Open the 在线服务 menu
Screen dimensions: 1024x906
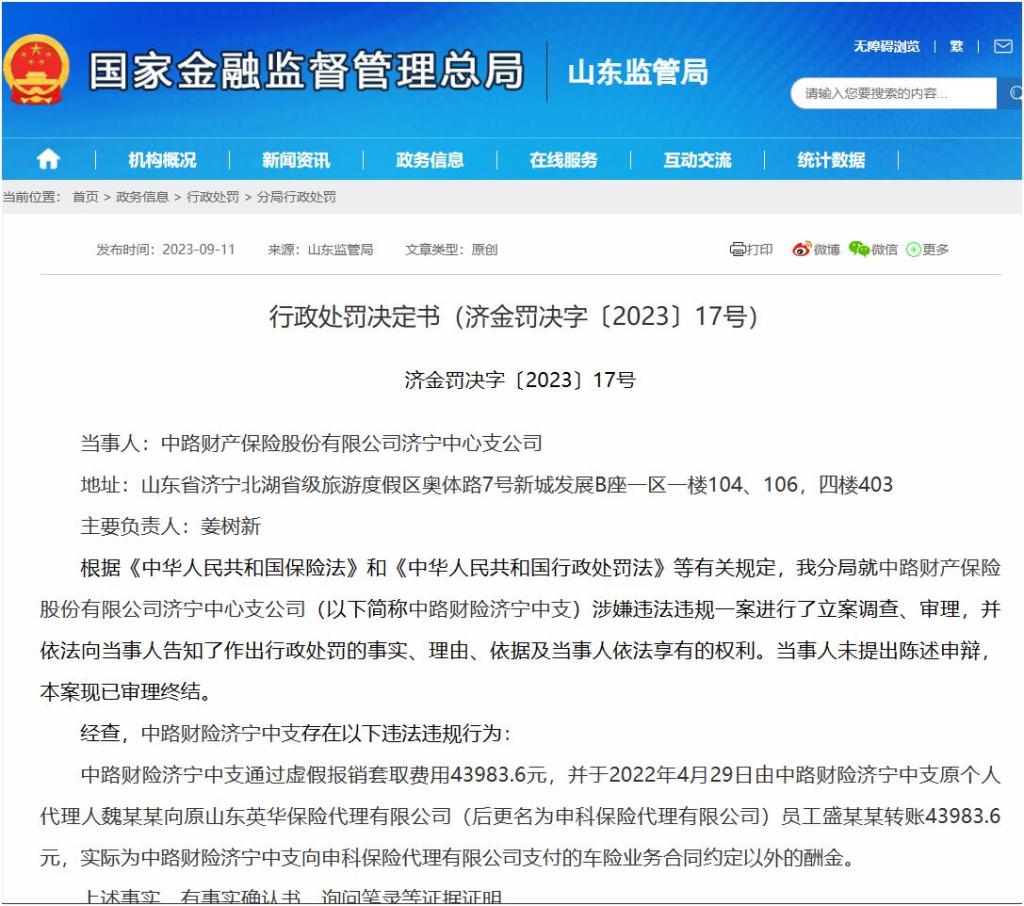tap(564, 160)
